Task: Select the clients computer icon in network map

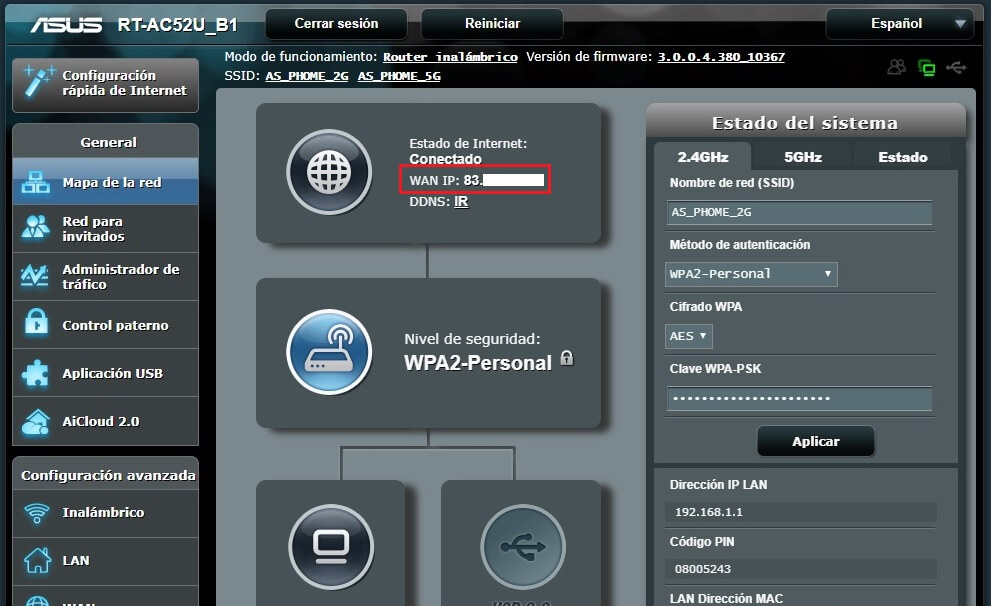Action: pyautogui.click(x=331, y=547)
